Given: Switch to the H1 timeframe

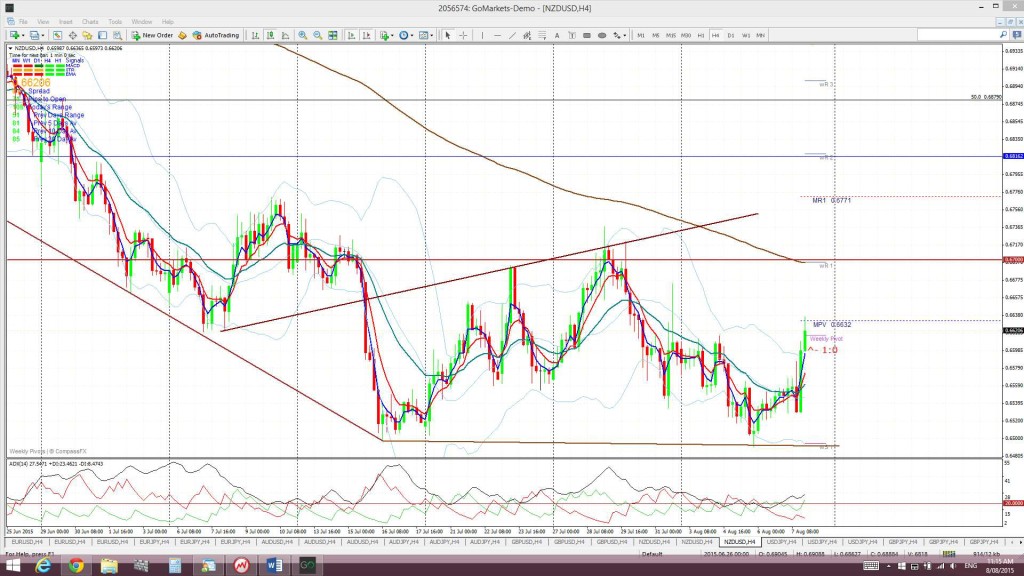Looking at the screenshot, I should [x=701, y=35].
